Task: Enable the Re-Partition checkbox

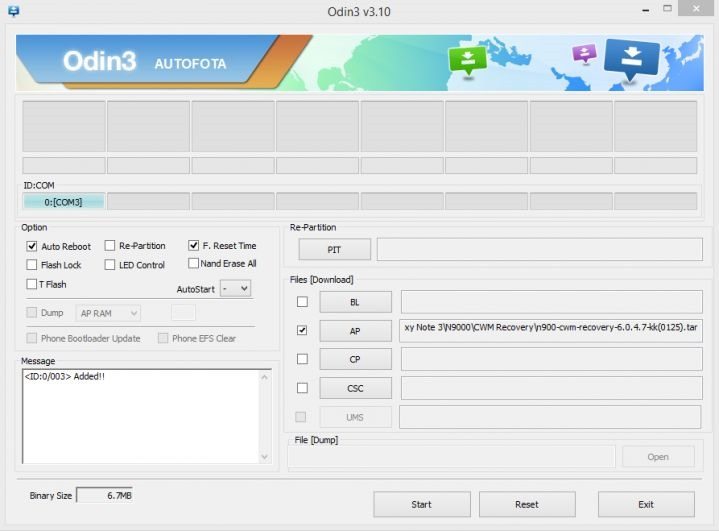Action: click(110, 246)
